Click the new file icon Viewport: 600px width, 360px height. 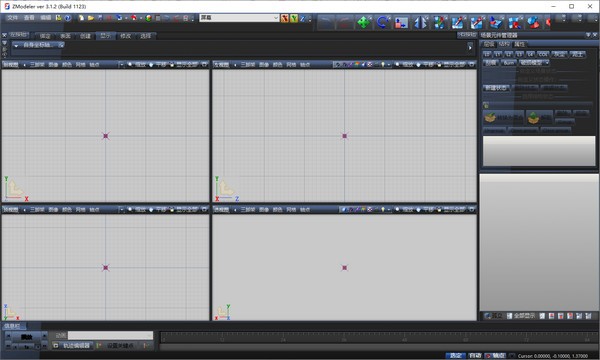click(81, 18)
